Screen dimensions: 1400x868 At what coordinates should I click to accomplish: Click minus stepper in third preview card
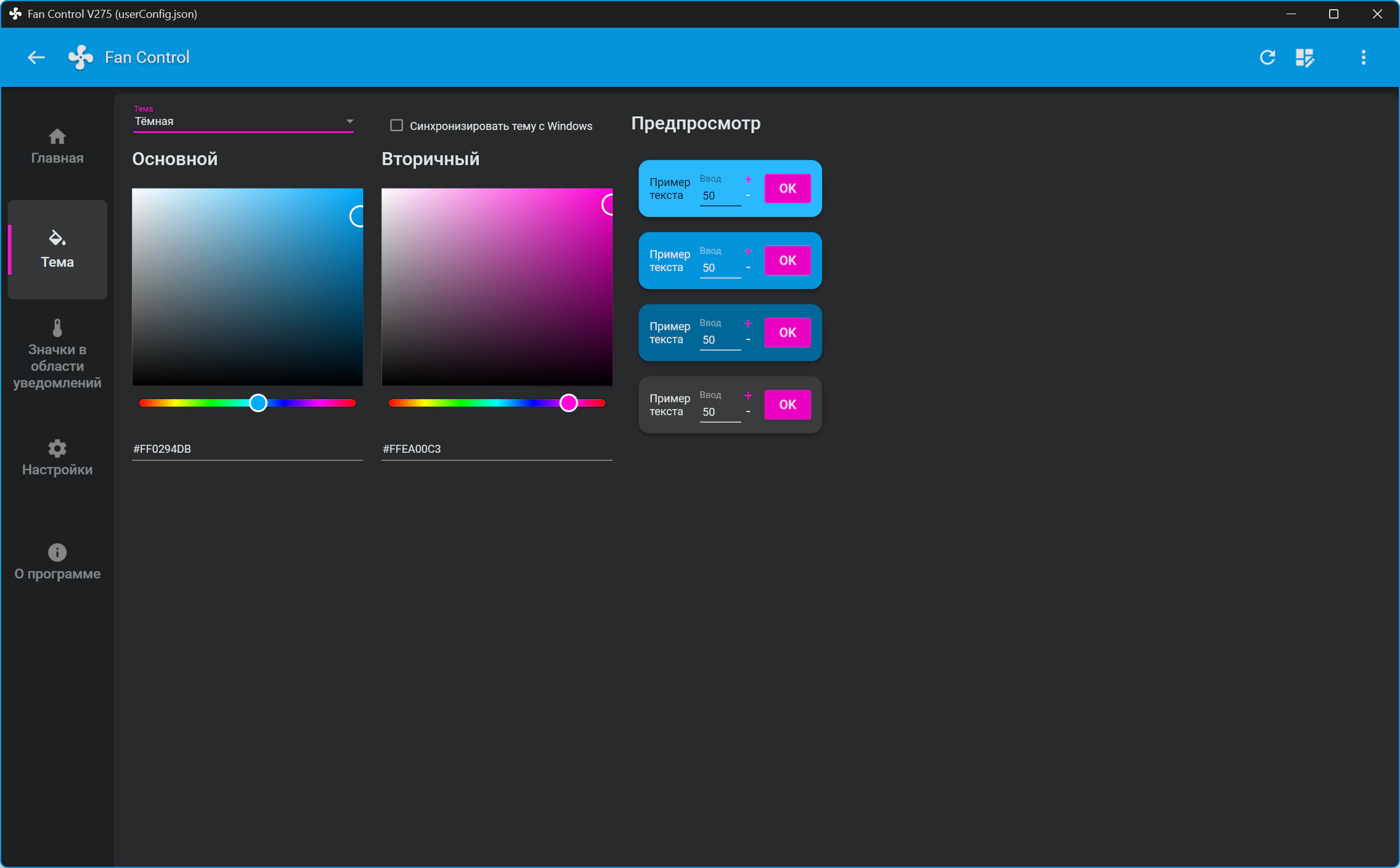pyautogui.click(x=748, y=340)
